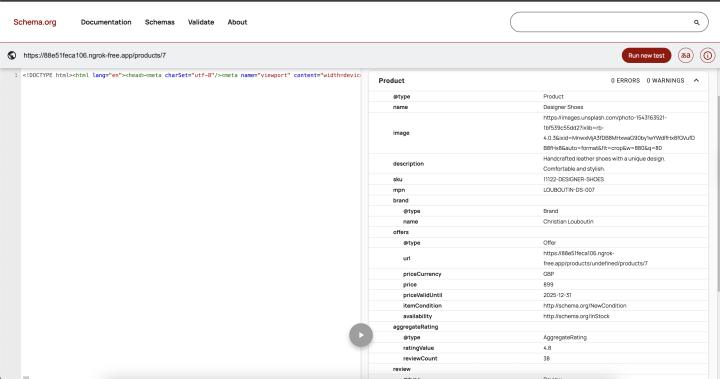Open the info circle icon
Viewport: 720px width, 379px height.
708,55
